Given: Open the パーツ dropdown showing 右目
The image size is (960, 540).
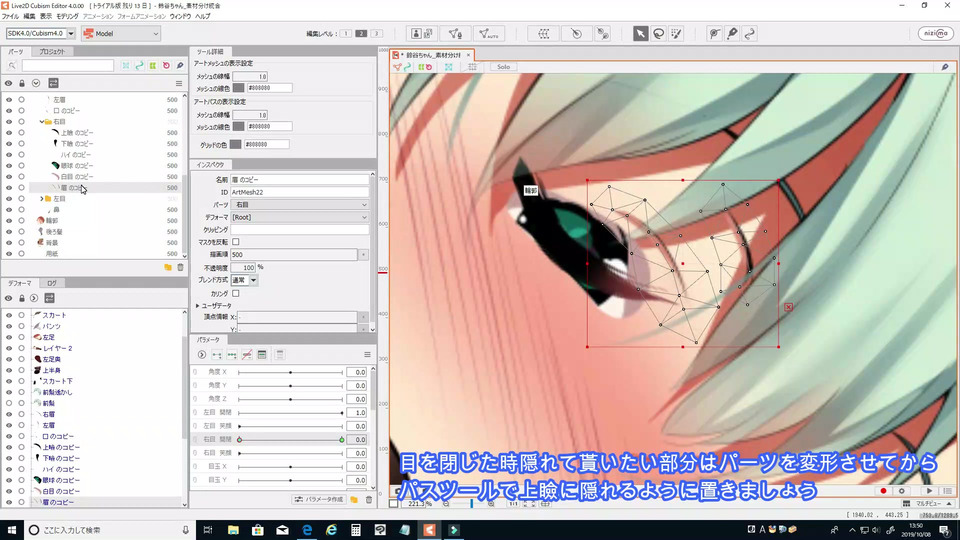Looking at the screenshot, I should [x=300, y=204].
